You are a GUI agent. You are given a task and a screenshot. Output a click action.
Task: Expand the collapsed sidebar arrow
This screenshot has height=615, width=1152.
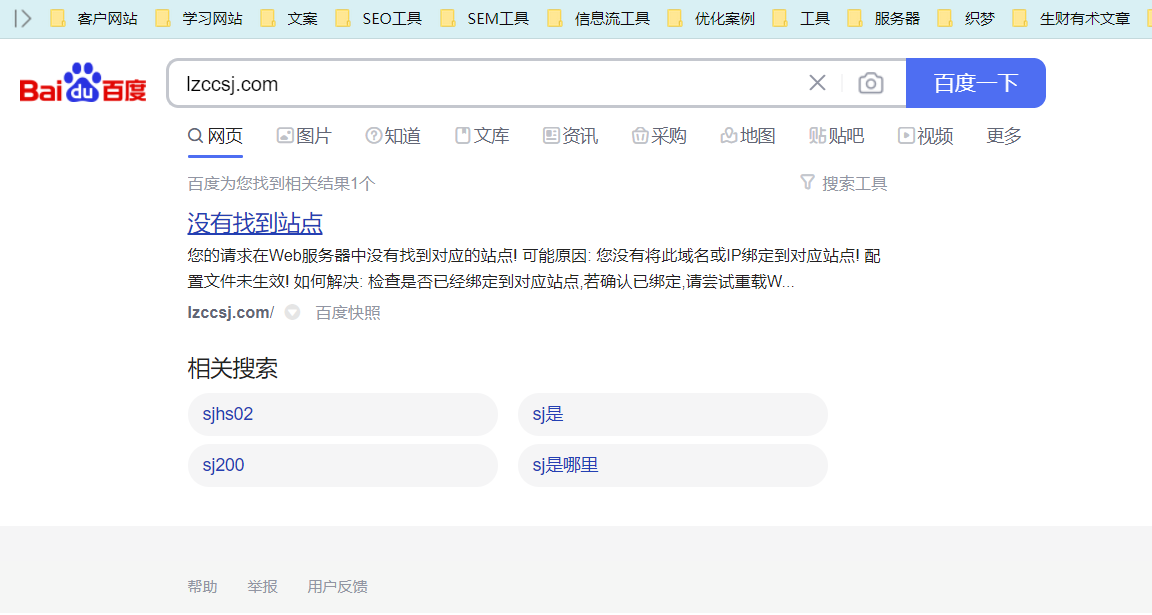pos(22,17)
